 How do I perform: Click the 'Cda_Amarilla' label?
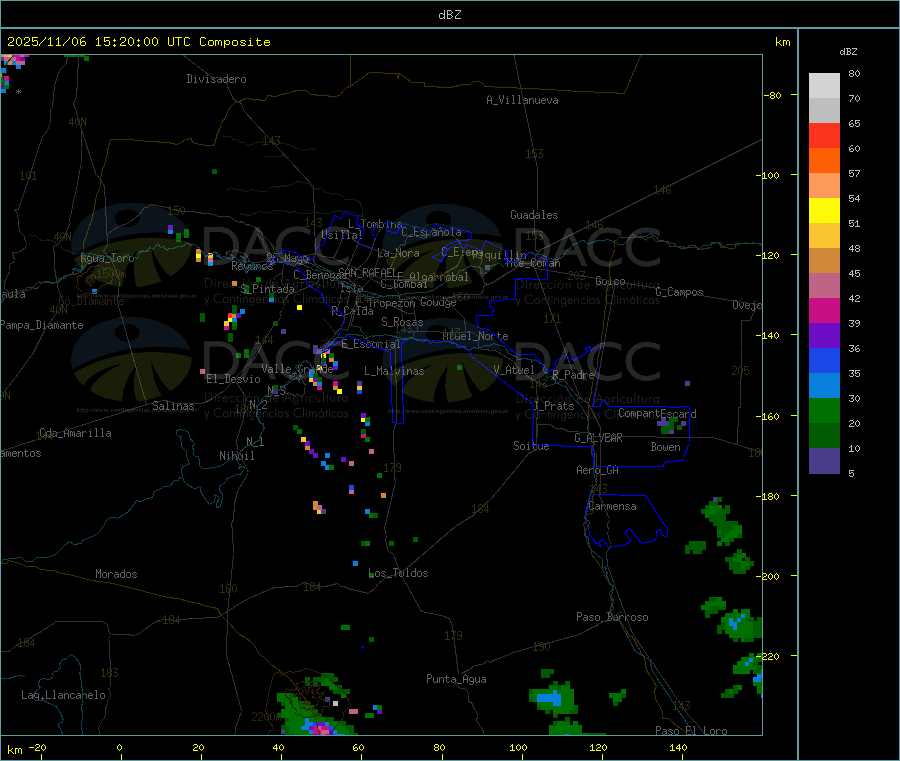pos(76,433)
